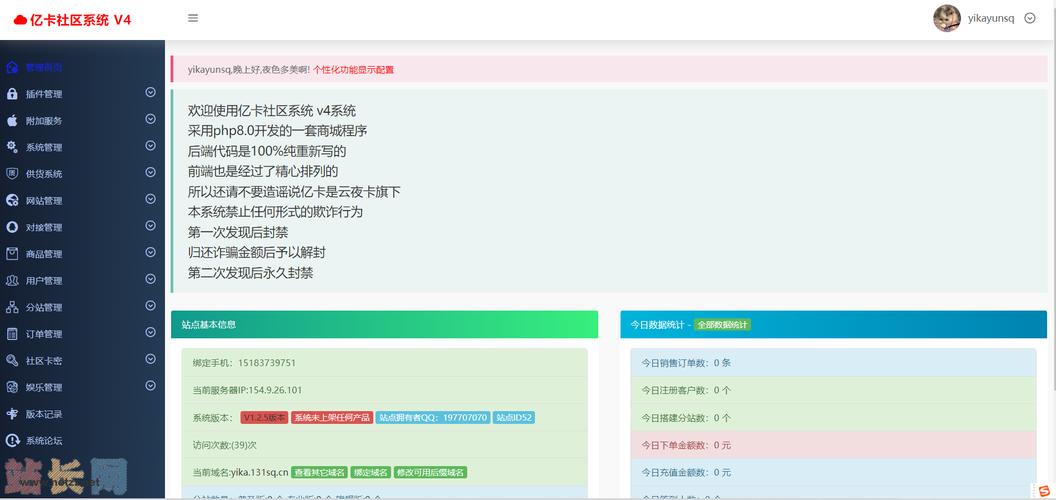Click the shield icon for 供货系统
Viewport: 1056px width, 500px height.
tap(11, 174)
